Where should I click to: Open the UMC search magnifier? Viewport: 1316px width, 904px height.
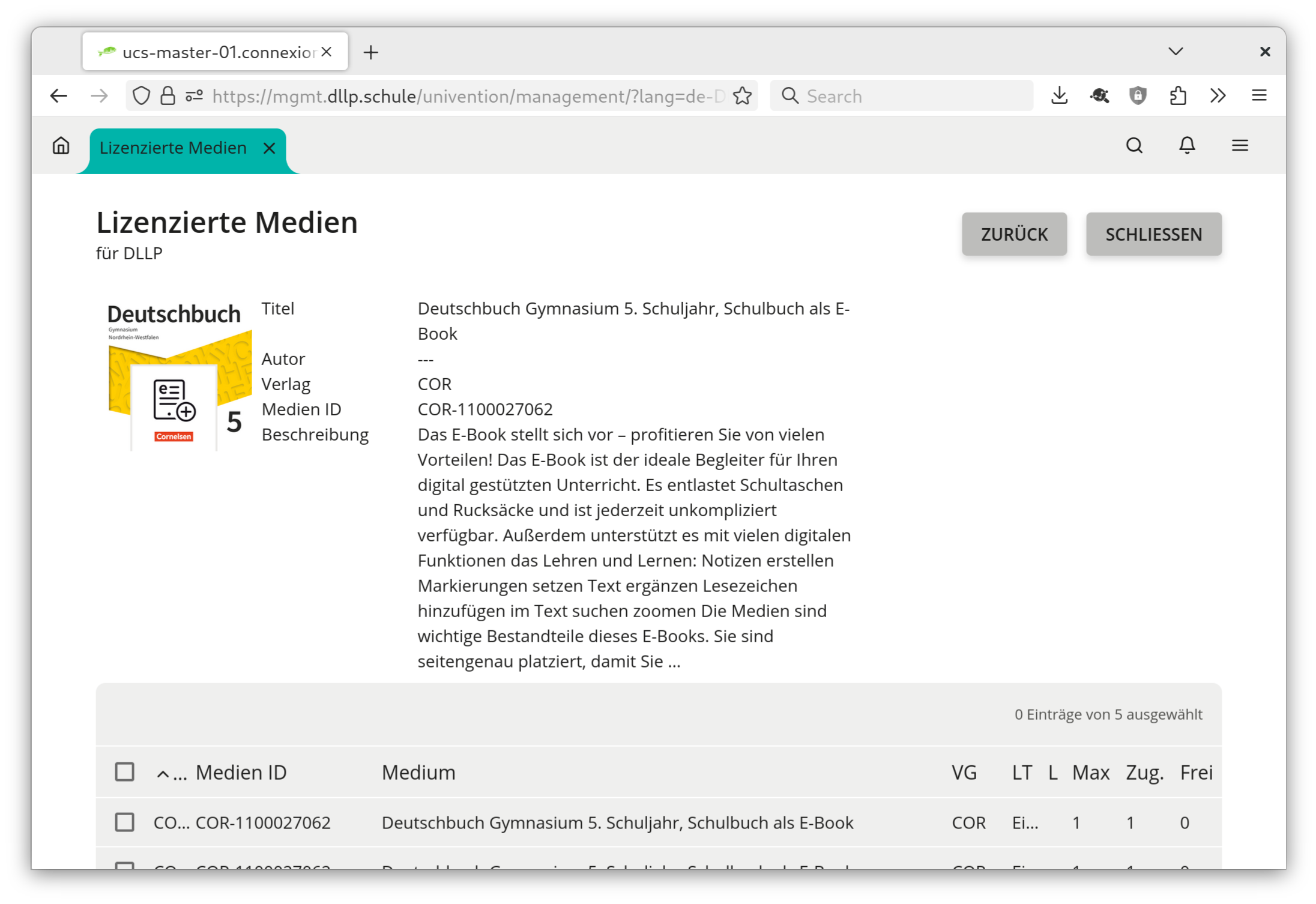point(1134,146)
